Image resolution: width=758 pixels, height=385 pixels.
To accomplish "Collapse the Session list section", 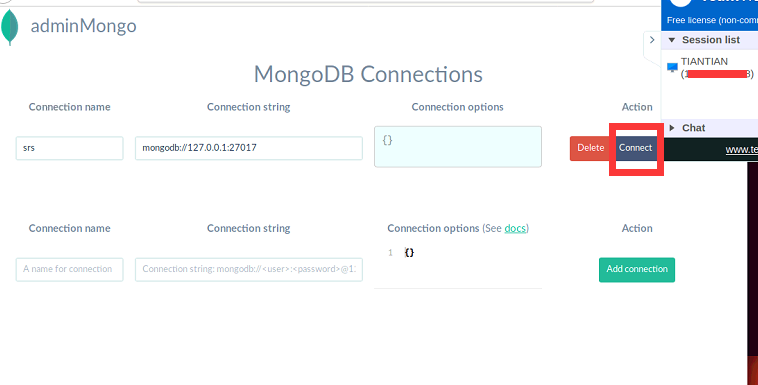I will pyautogui.click(x=671, y=40).
